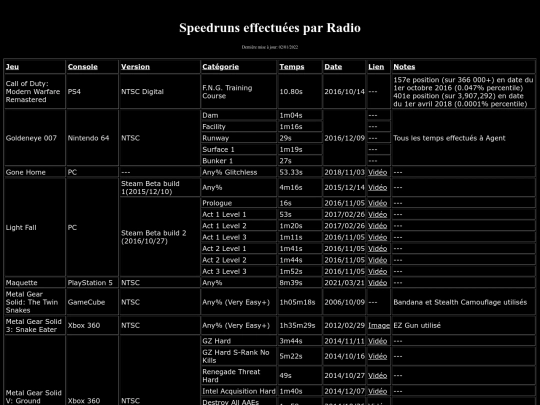Click the 'Bunker 1' category cell
The image size is (540, 405).
(239, 161)
